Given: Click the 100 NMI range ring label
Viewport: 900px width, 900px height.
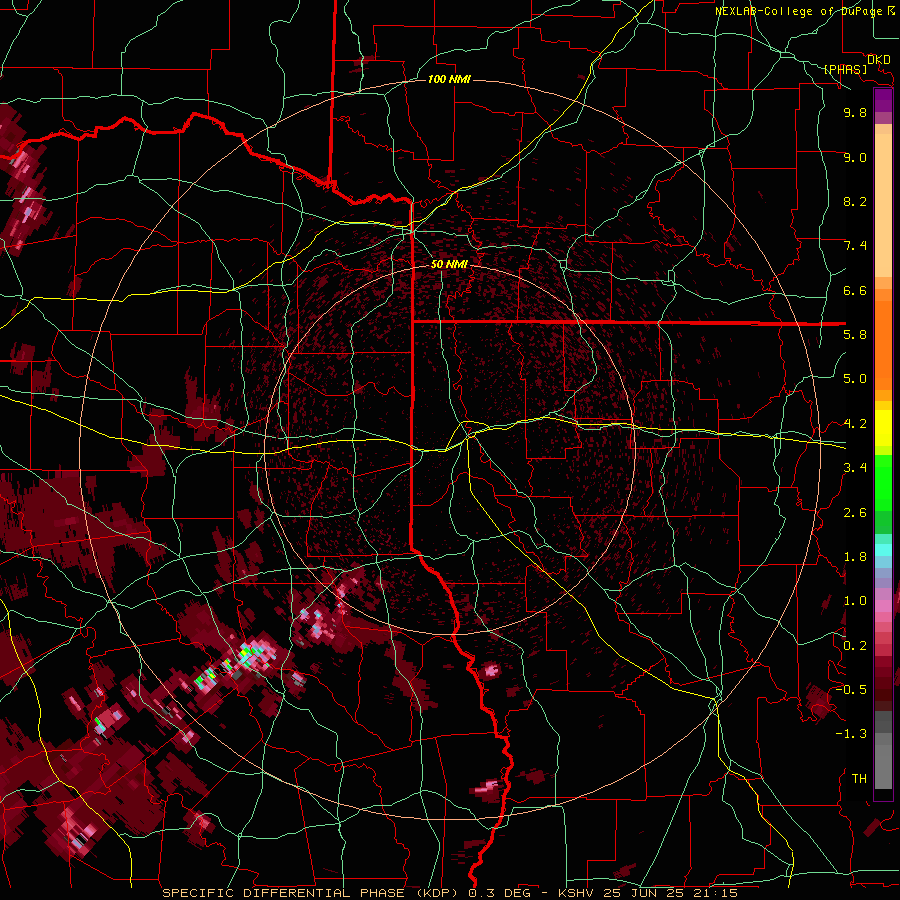Looking at the screenshot, I should (449, 79).
